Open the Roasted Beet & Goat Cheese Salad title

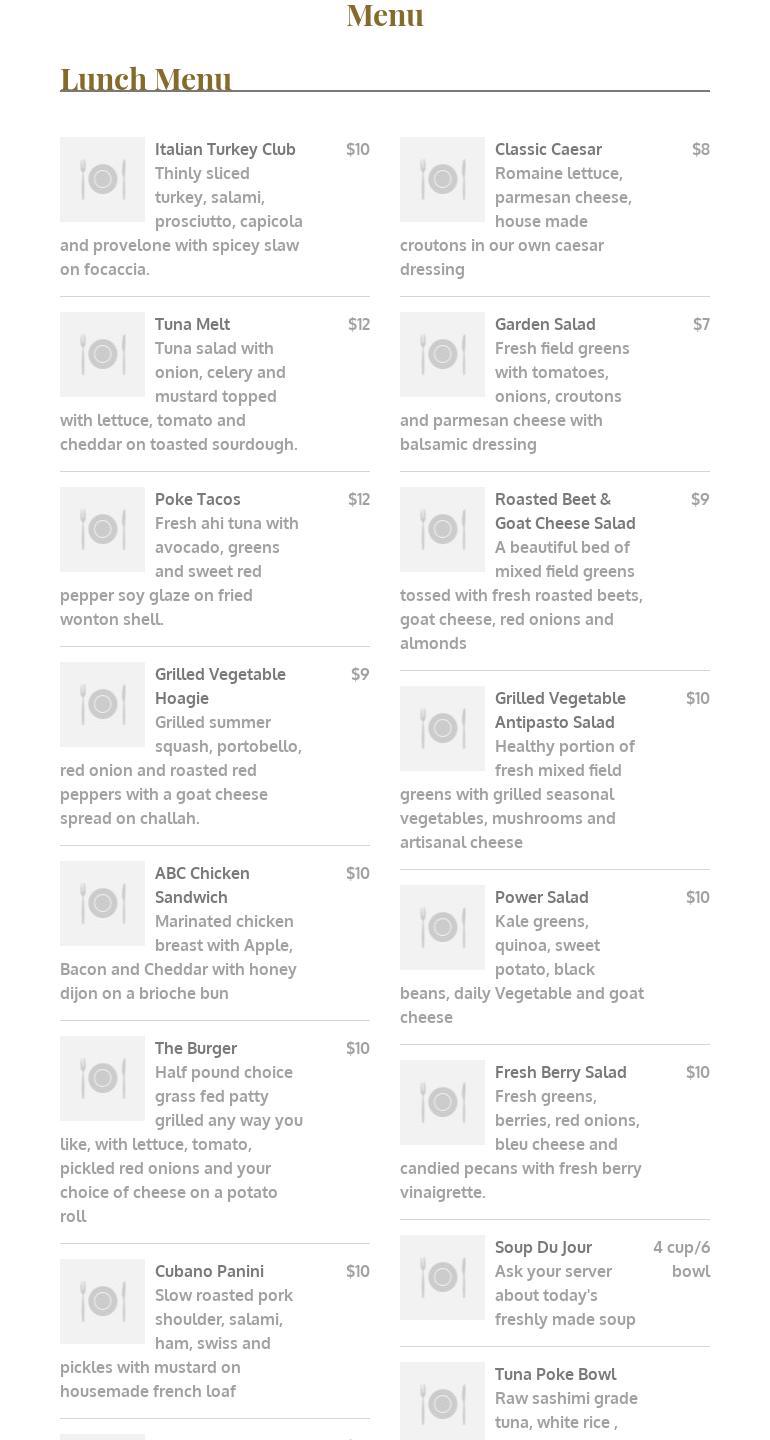point(565,511)
